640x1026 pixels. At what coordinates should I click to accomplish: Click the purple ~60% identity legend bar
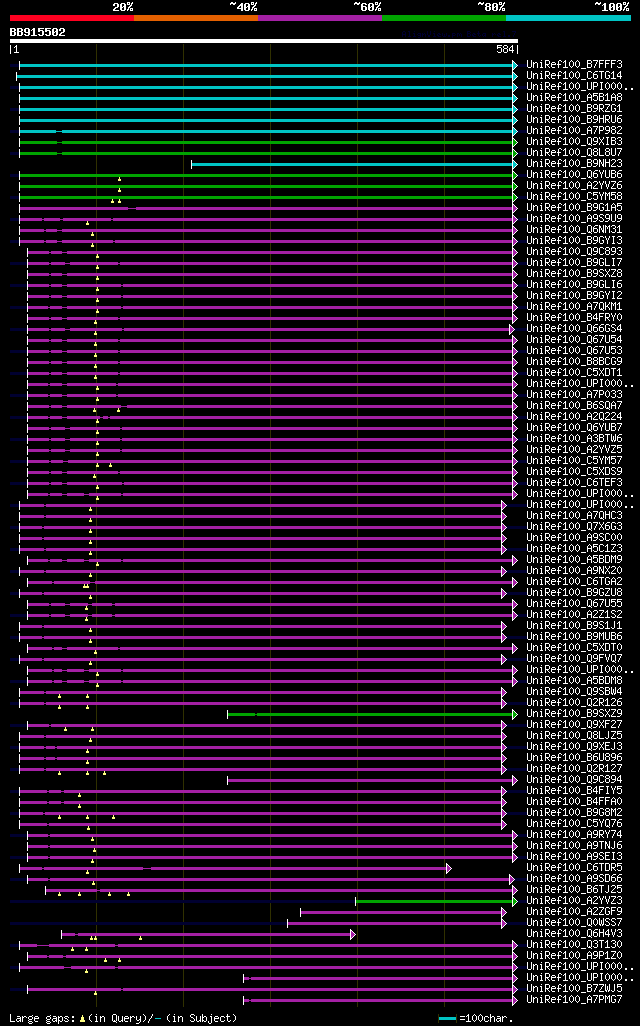(x=320, y=18)
